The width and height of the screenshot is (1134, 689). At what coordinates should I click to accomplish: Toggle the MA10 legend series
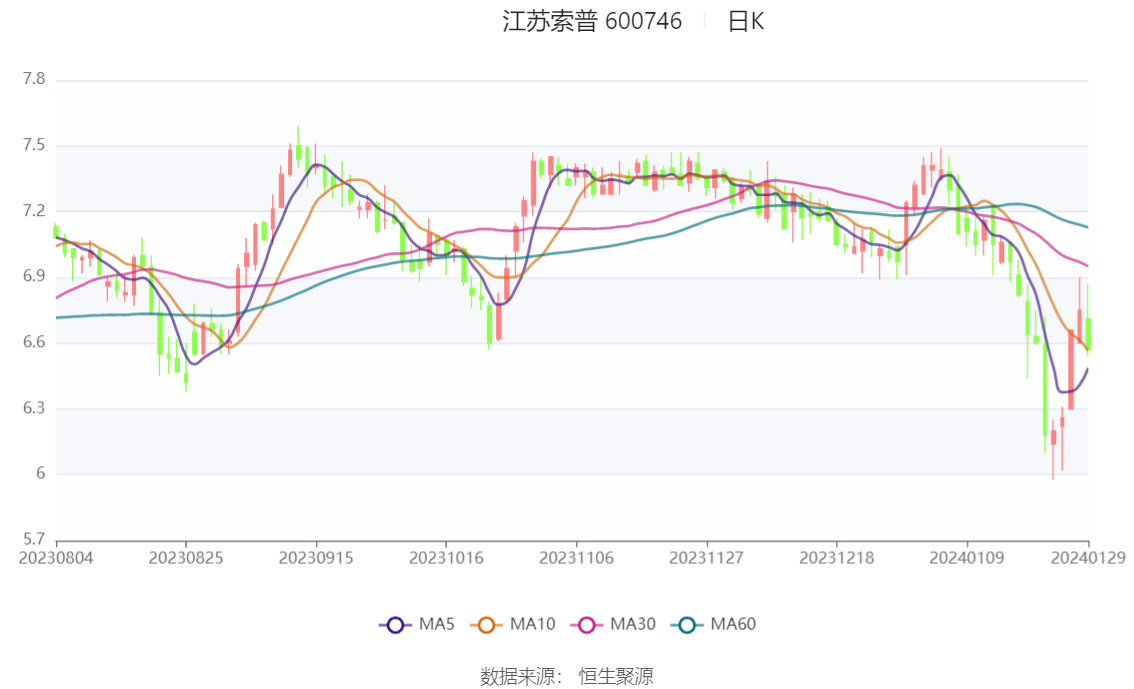coord(513,624)
